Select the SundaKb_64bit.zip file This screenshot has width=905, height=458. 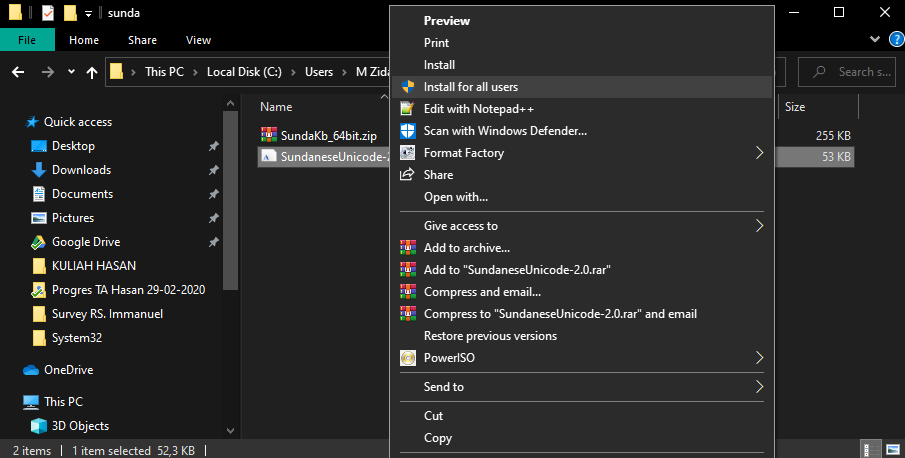point(328,134)
